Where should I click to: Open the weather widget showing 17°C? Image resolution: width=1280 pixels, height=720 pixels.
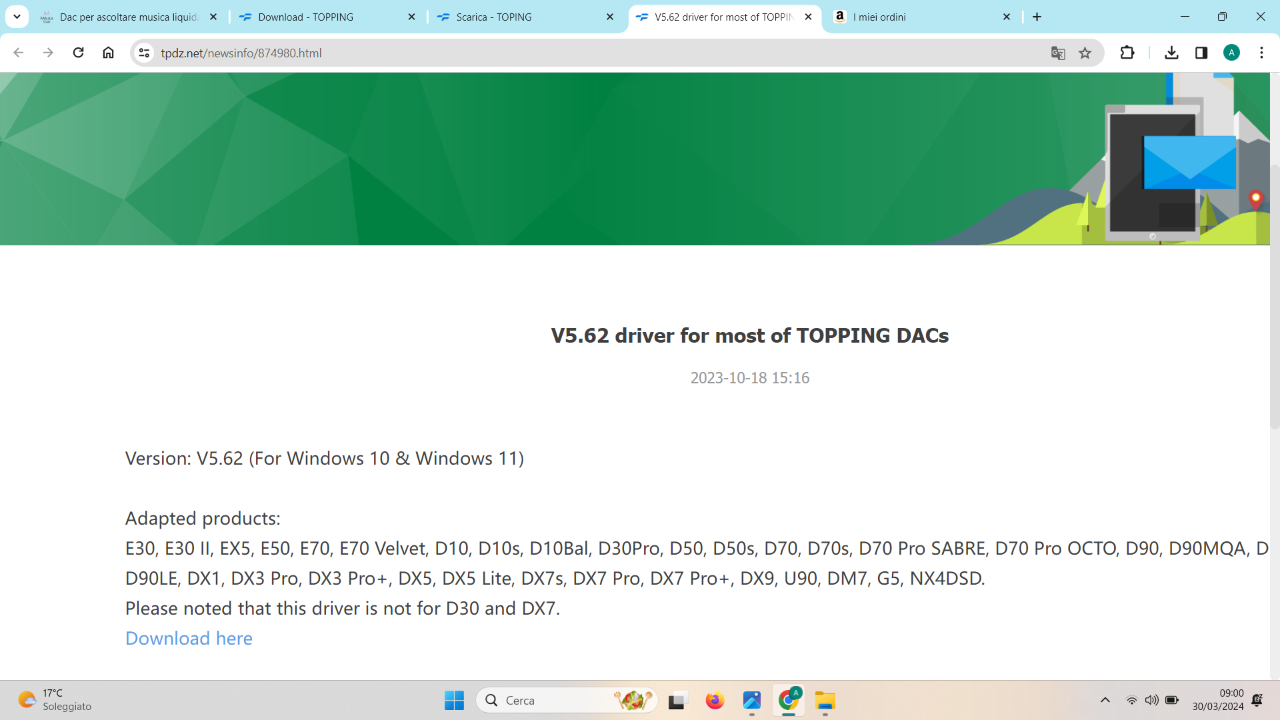coord(55,700)
